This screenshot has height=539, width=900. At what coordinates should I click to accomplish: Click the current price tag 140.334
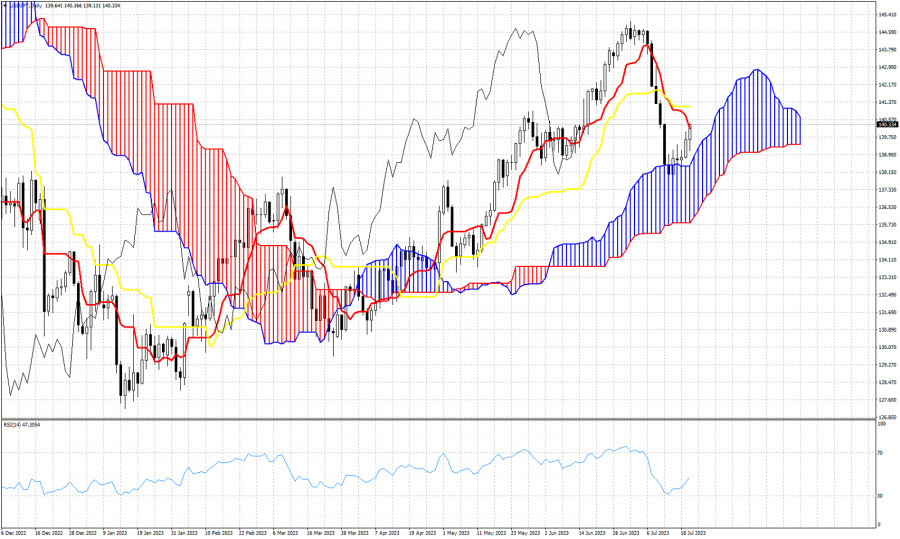(x=887, y=124)
